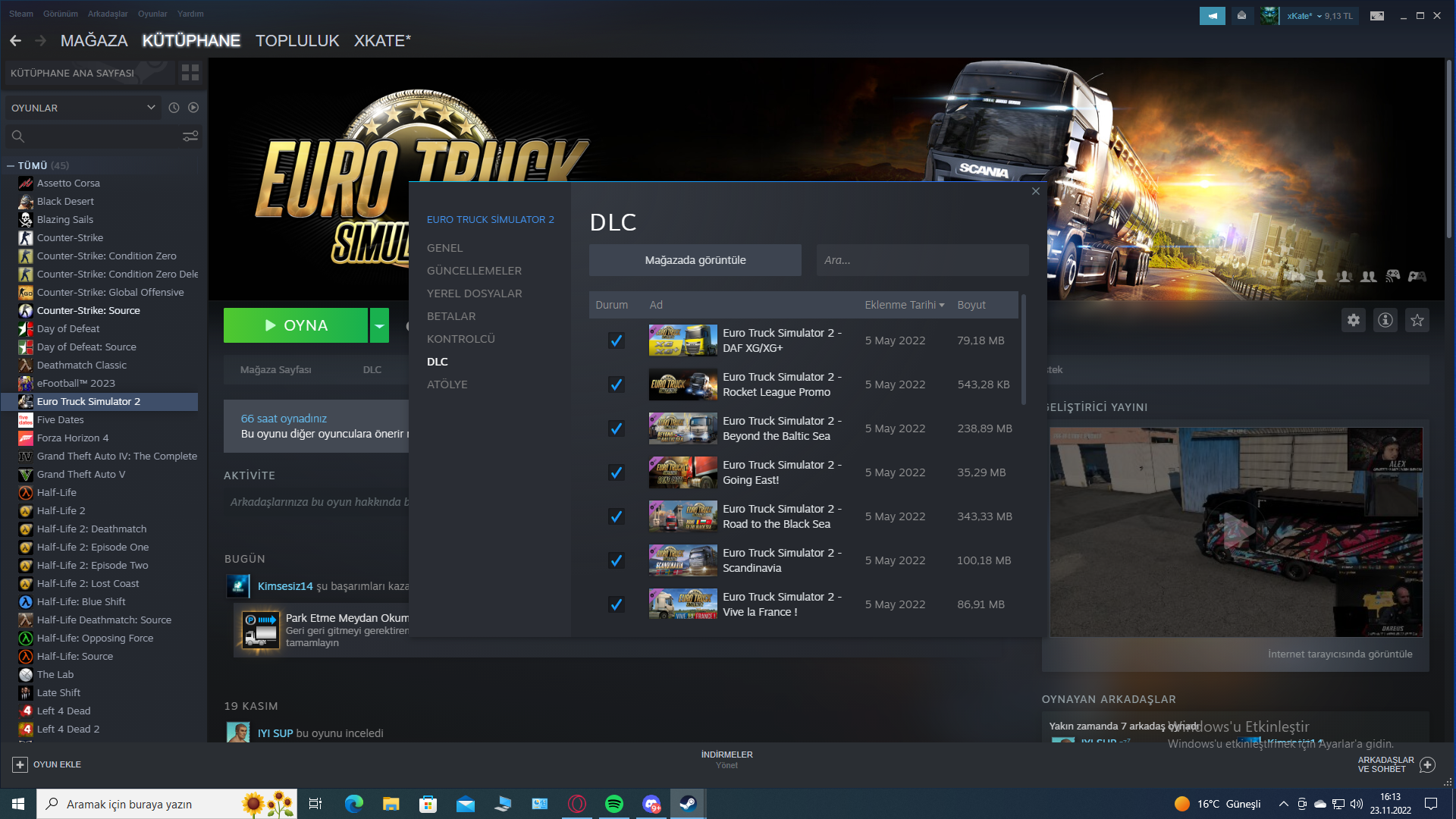Open the Steam menu
The width and height of the screenshot is (1456, 819).
(21, 14)
